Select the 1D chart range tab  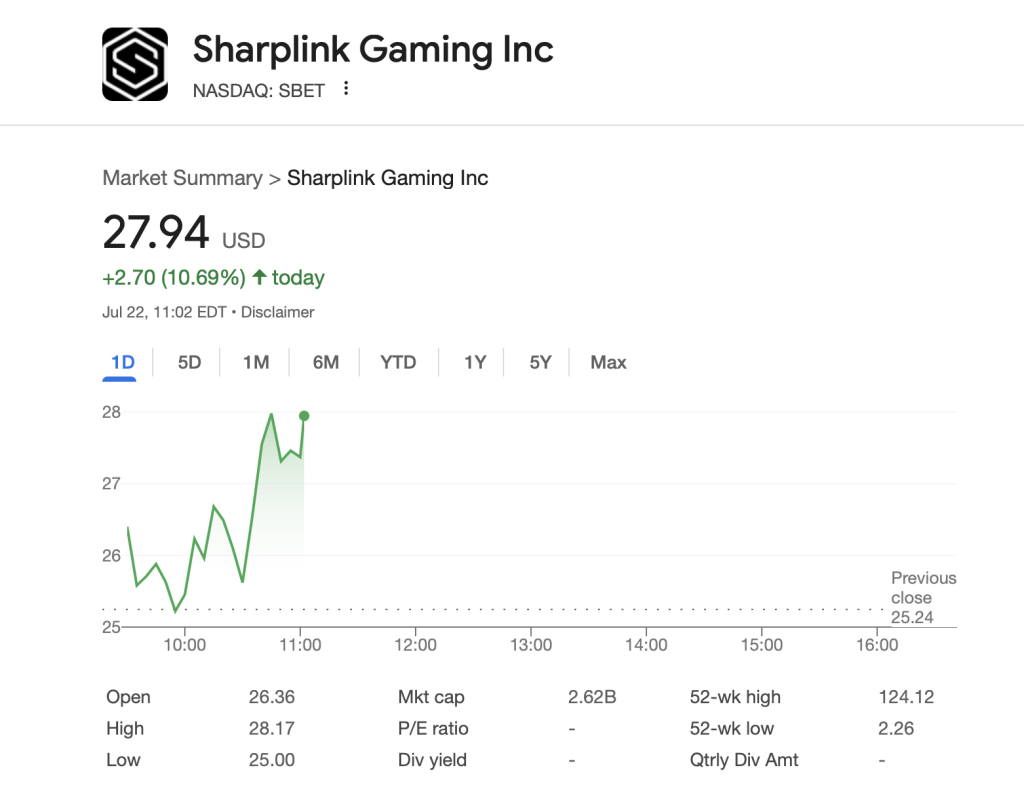(x=123, y=362)
